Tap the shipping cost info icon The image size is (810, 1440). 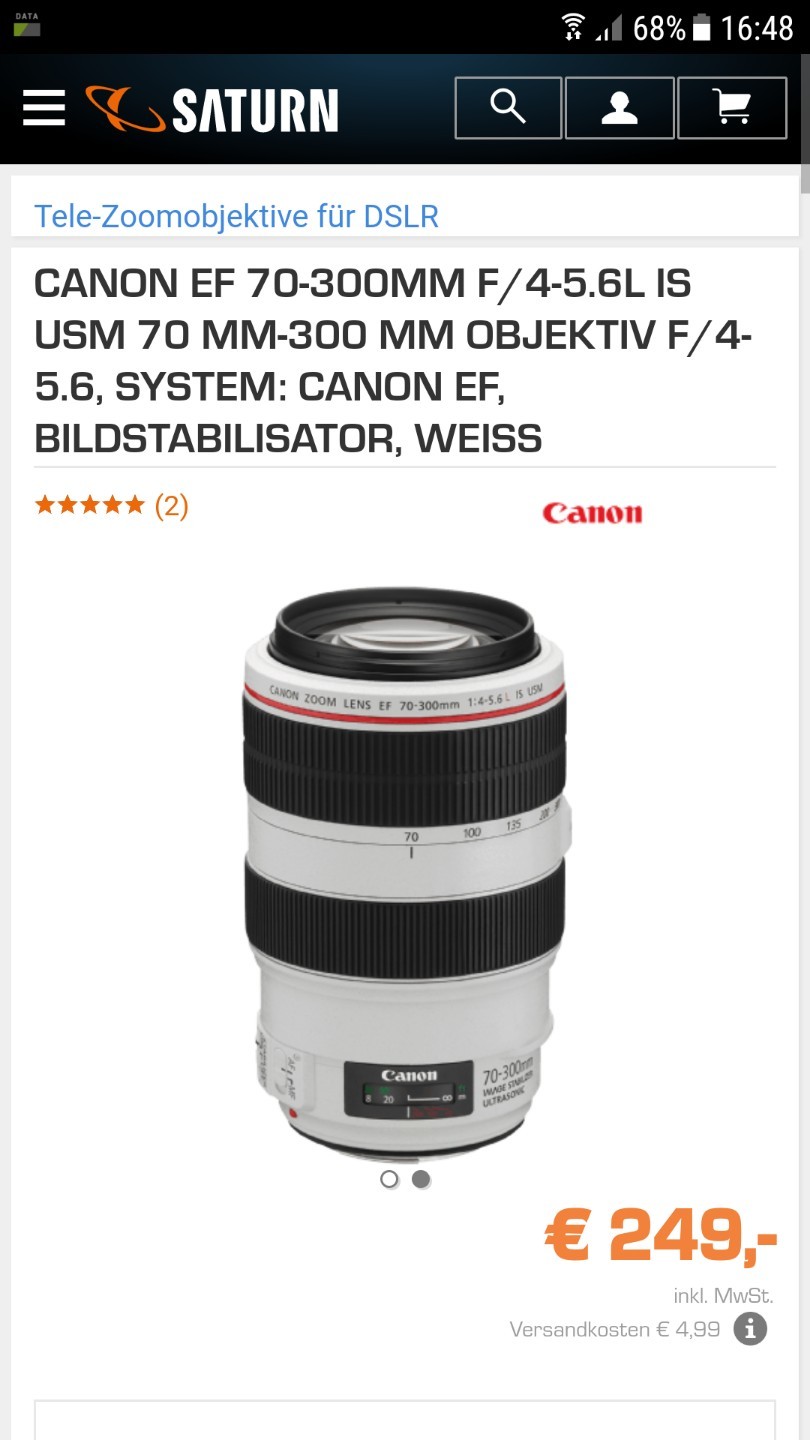click(x=750, y=1329)
